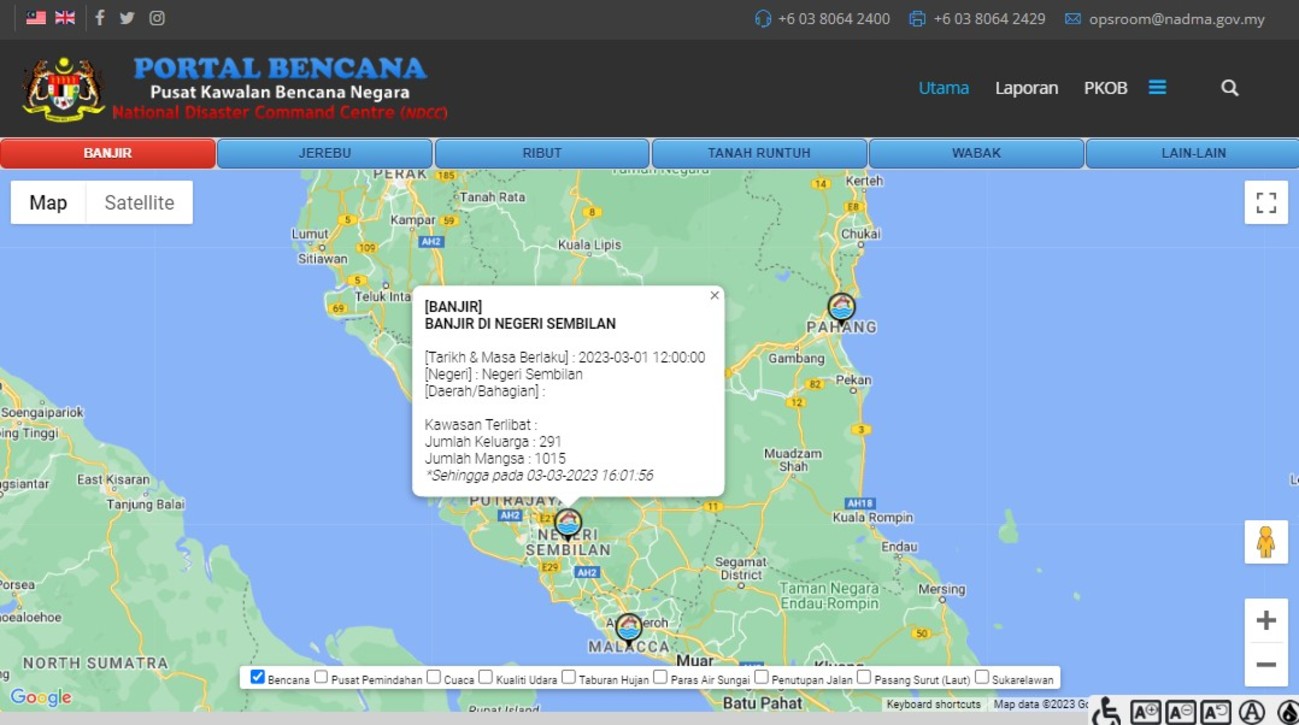Zoom out on the map
This screenshot has width=1299, height=725.
[1266, 665]
